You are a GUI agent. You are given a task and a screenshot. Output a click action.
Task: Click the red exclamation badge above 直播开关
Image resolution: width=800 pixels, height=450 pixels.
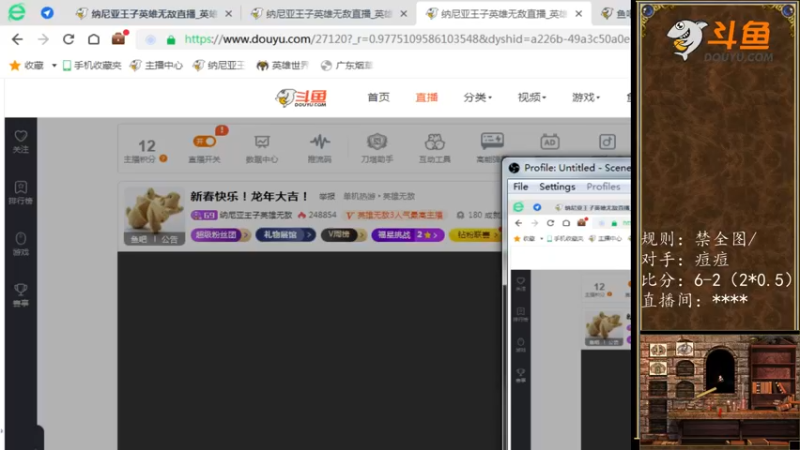(x=221, y=131)
